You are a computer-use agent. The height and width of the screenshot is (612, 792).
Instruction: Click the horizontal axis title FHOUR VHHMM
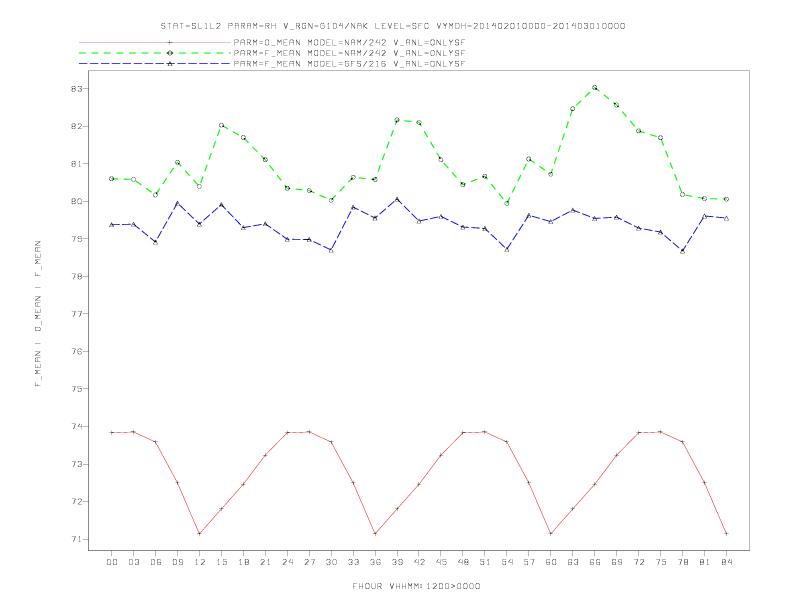point(416,586)
